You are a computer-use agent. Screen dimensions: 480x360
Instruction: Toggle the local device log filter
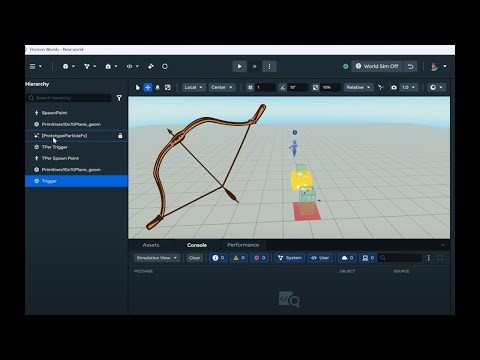pyautogui.click(x=368, y=258)
